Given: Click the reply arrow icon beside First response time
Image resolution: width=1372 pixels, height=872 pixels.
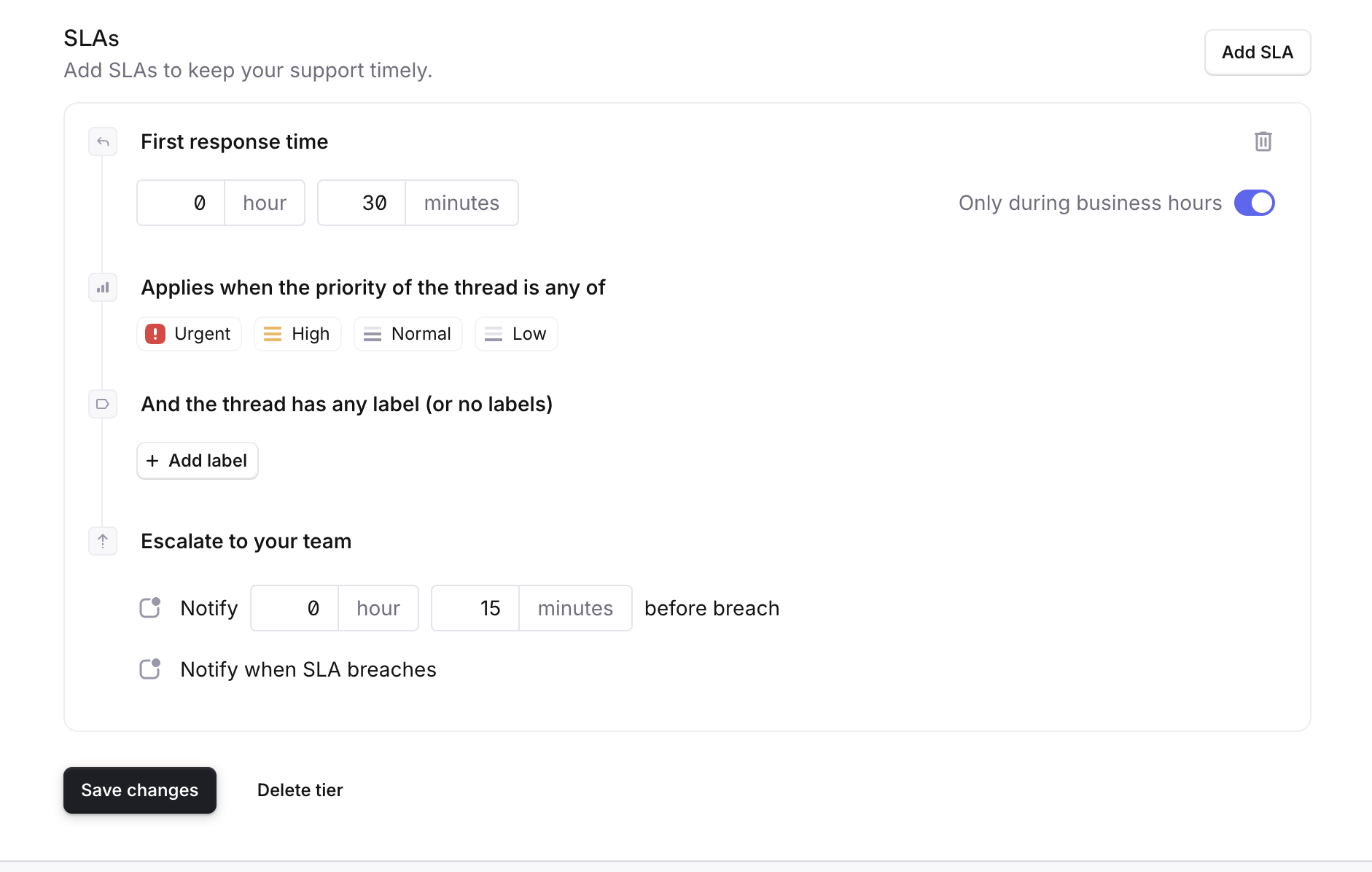Looking at the screenshot, I should (x=103, y=141).
